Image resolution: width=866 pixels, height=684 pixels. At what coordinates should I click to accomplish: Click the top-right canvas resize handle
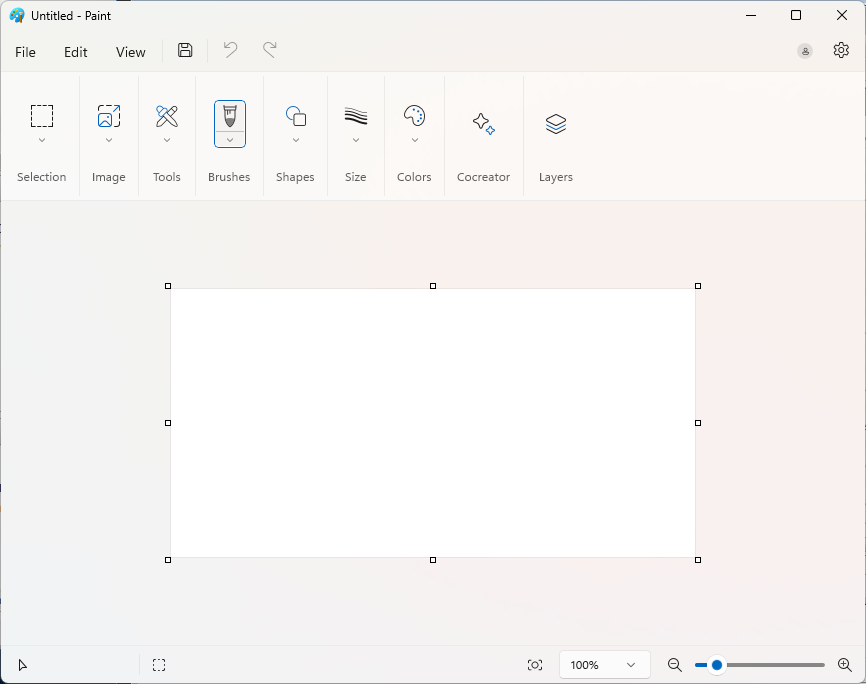(x=698, y=286)
